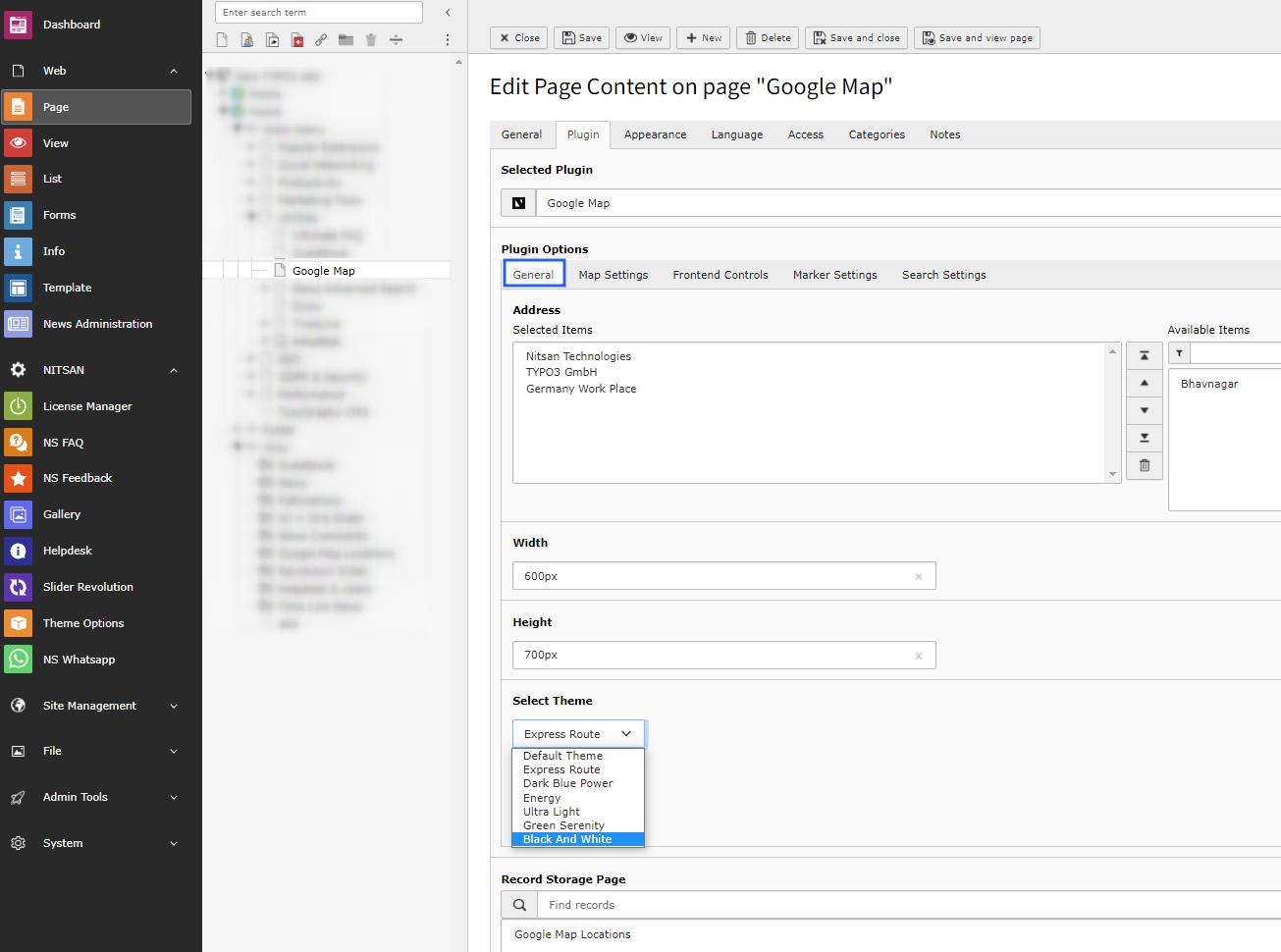Open the Select Theme dropdown
Screen dimensions: 1281x952
578,734
